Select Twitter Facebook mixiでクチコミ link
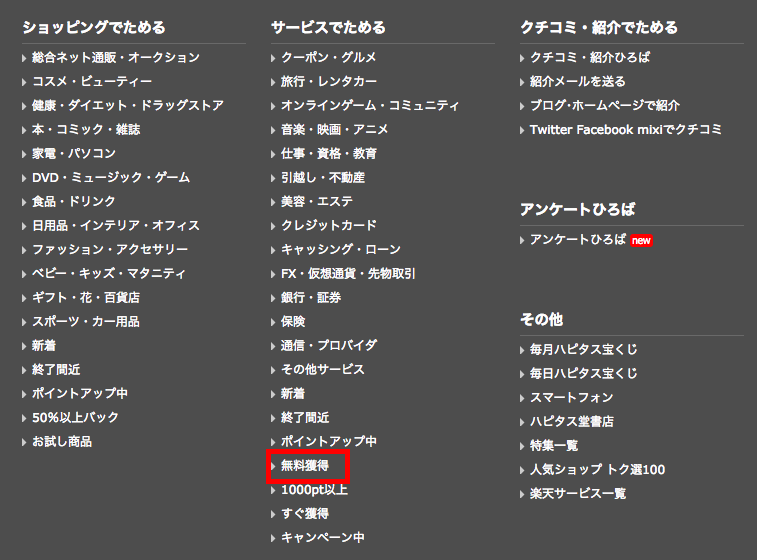Screen dimensions: 757x560 [x=626, y=129]
